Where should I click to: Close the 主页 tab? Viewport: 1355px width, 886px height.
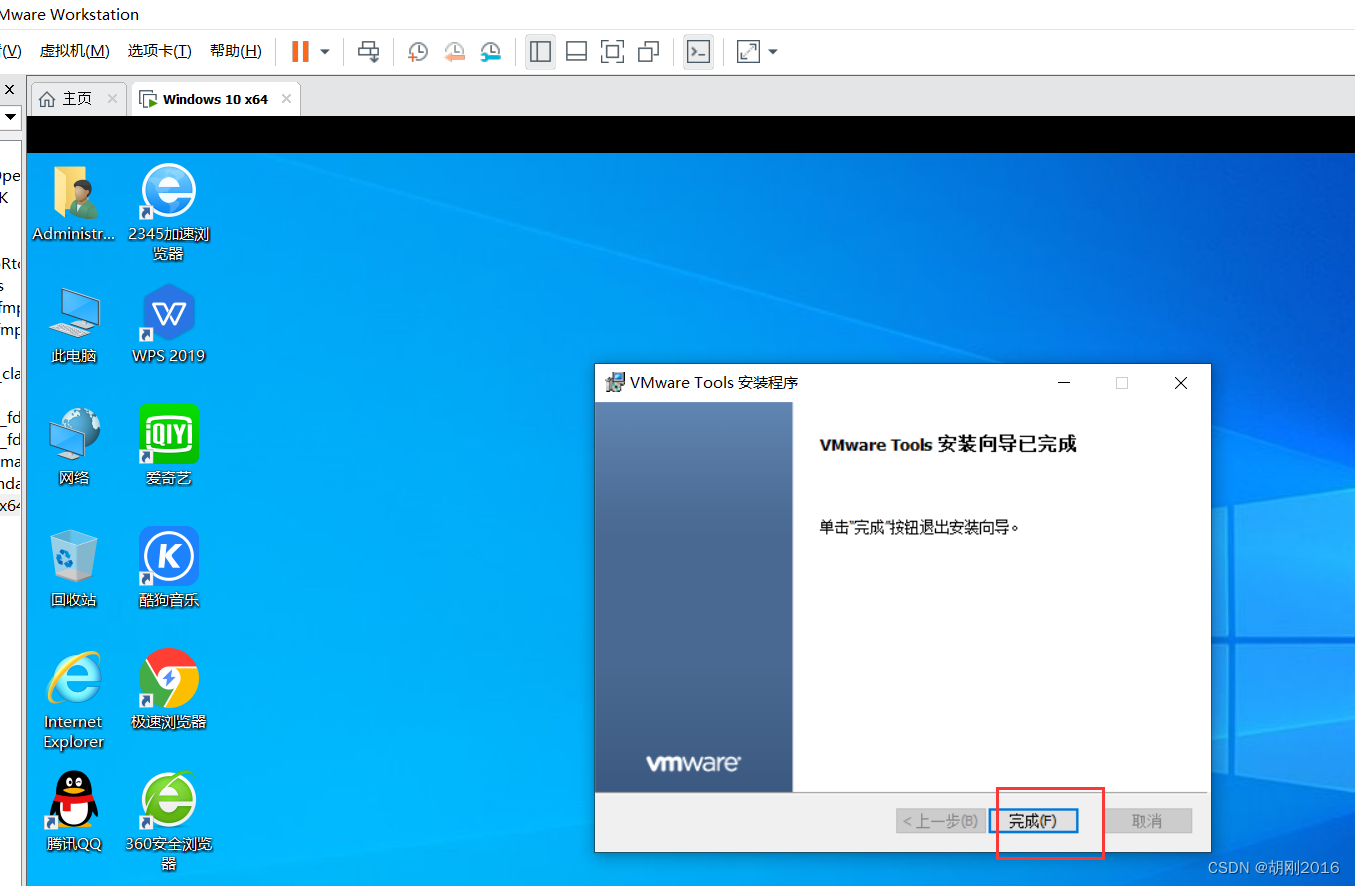[112, 99]
